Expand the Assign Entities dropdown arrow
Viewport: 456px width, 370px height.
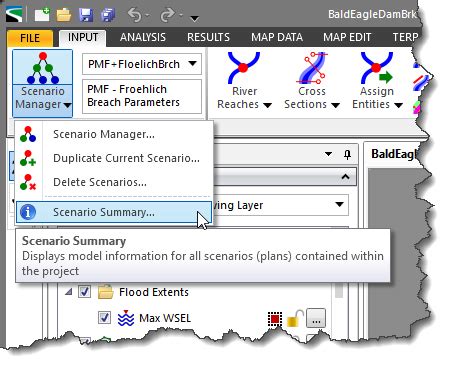coord(398,105)
